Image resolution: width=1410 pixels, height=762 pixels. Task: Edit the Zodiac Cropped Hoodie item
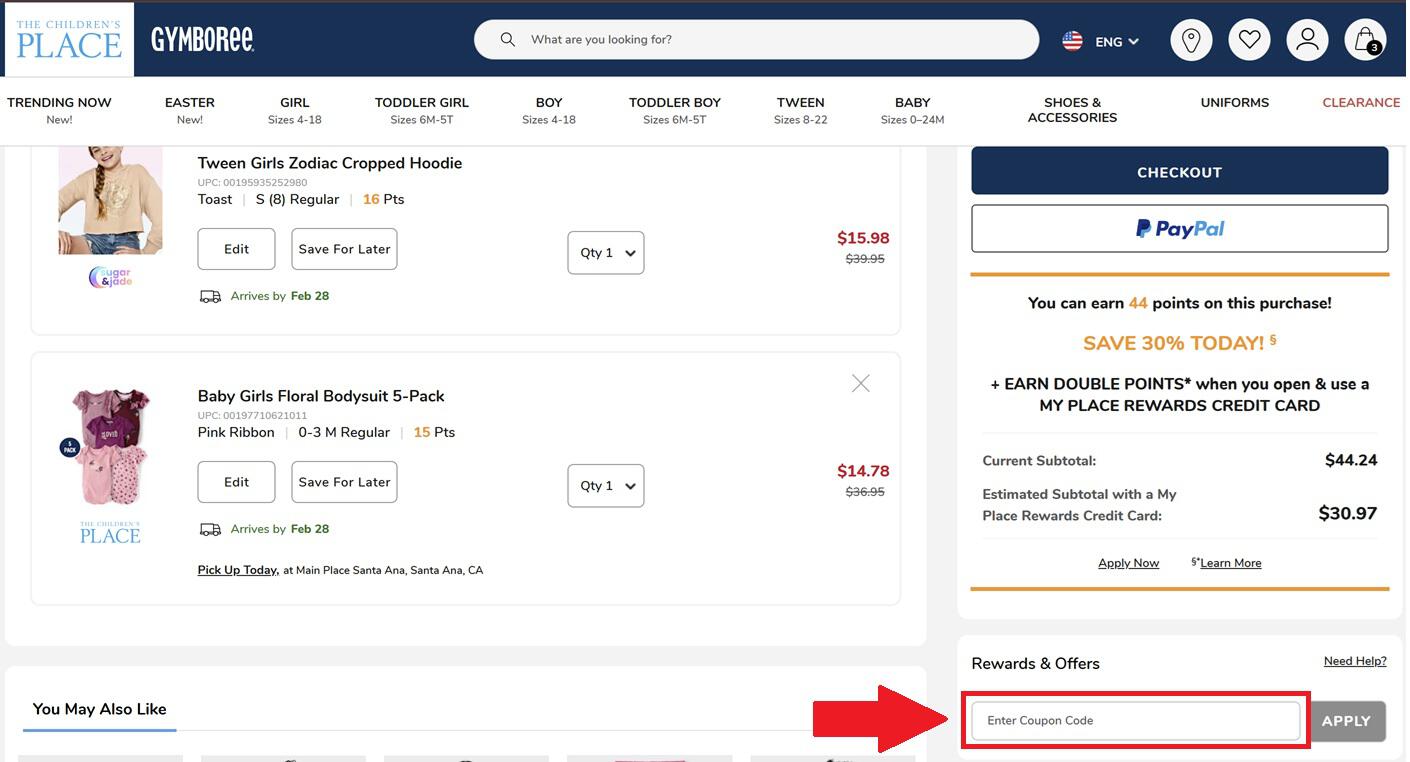point(236,249)
